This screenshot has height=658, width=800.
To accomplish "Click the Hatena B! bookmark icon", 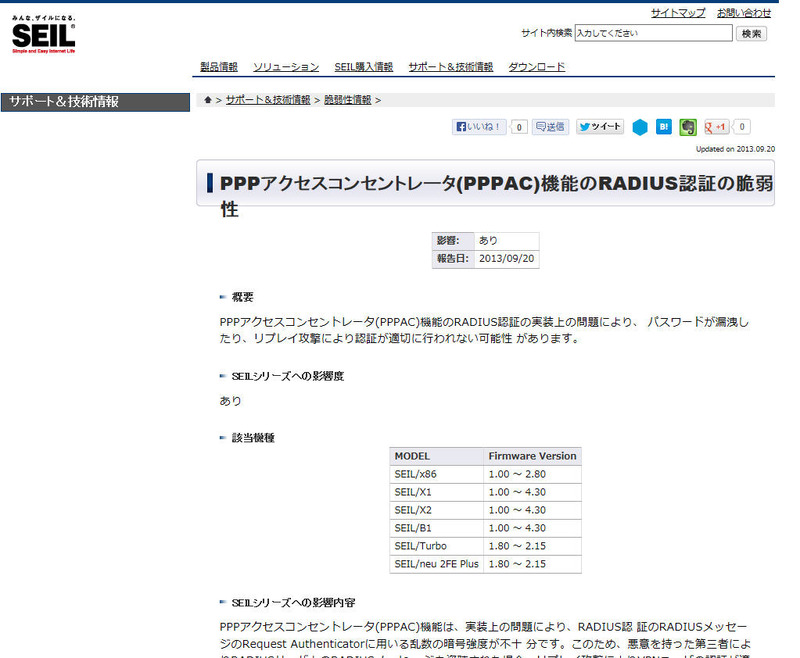I will click(664, 127).
